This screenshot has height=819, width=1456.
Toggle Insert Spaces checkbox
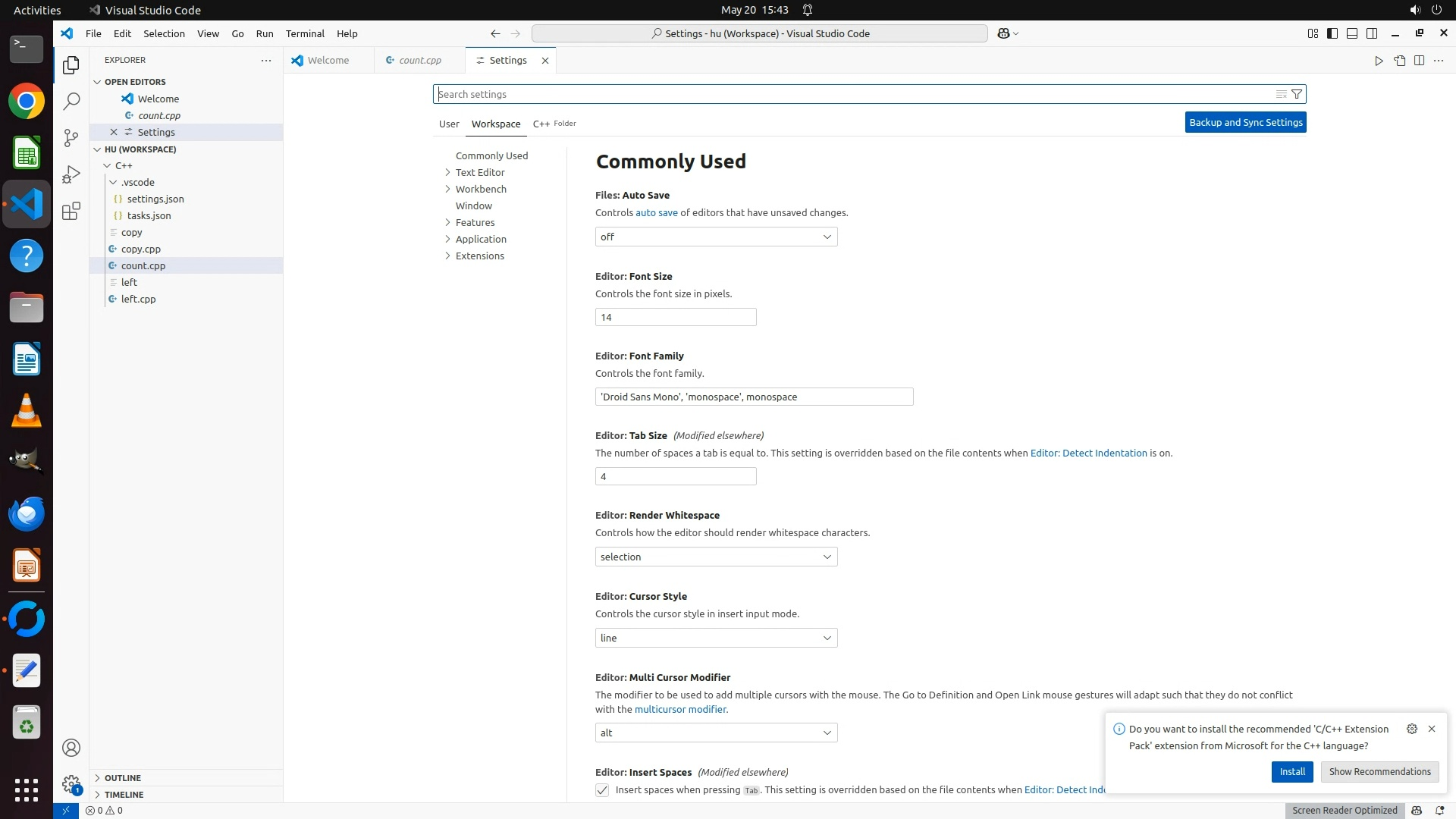click(602, 790)
